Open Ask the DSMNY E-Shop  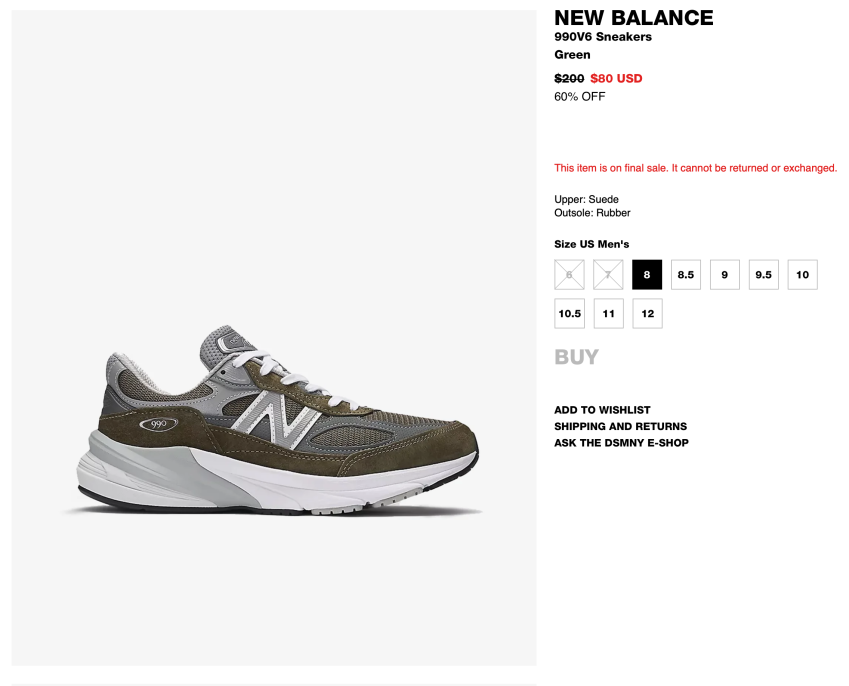click(621, 443)
